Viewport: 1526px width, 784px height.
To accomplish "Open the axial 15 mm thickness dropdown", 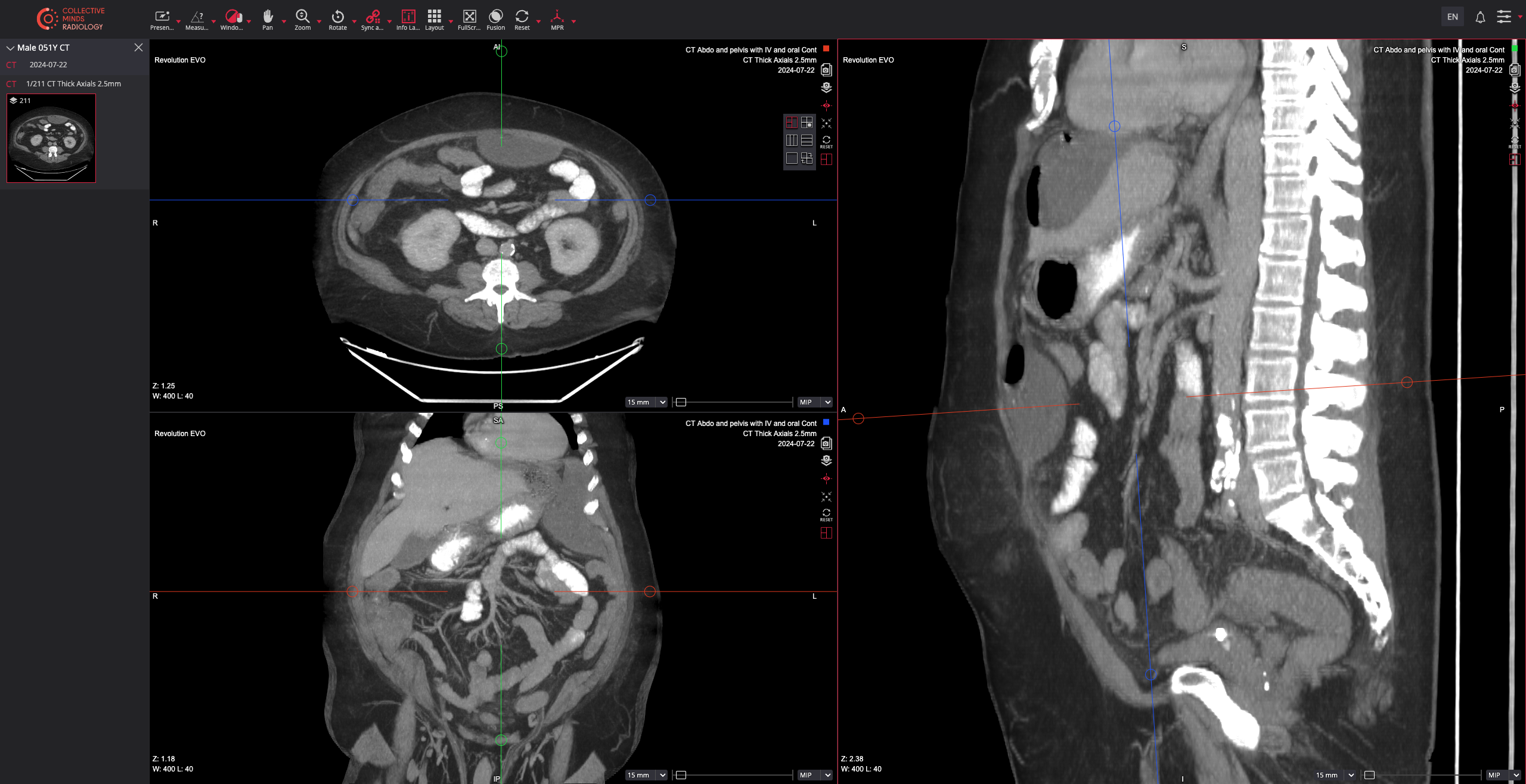I will point(646,402).
